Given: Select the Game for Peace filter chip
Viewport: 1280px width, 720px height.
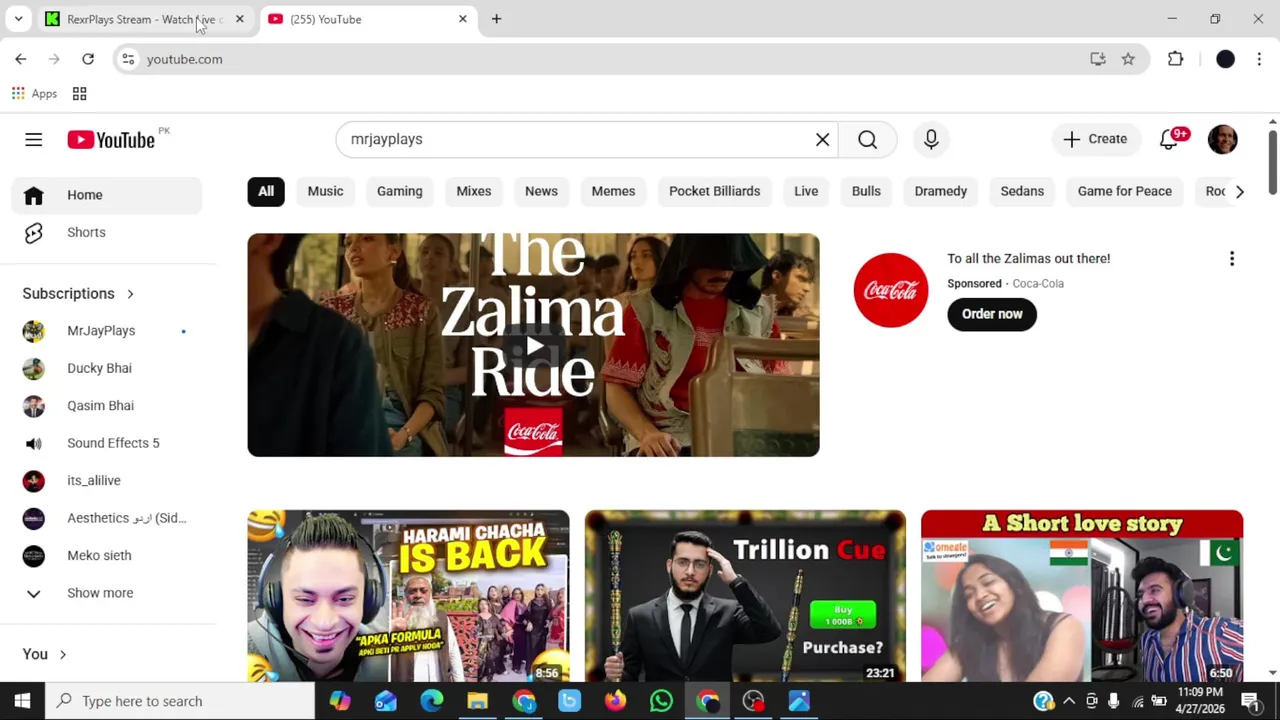Looking at the screenshot, I should (1124, 191).
